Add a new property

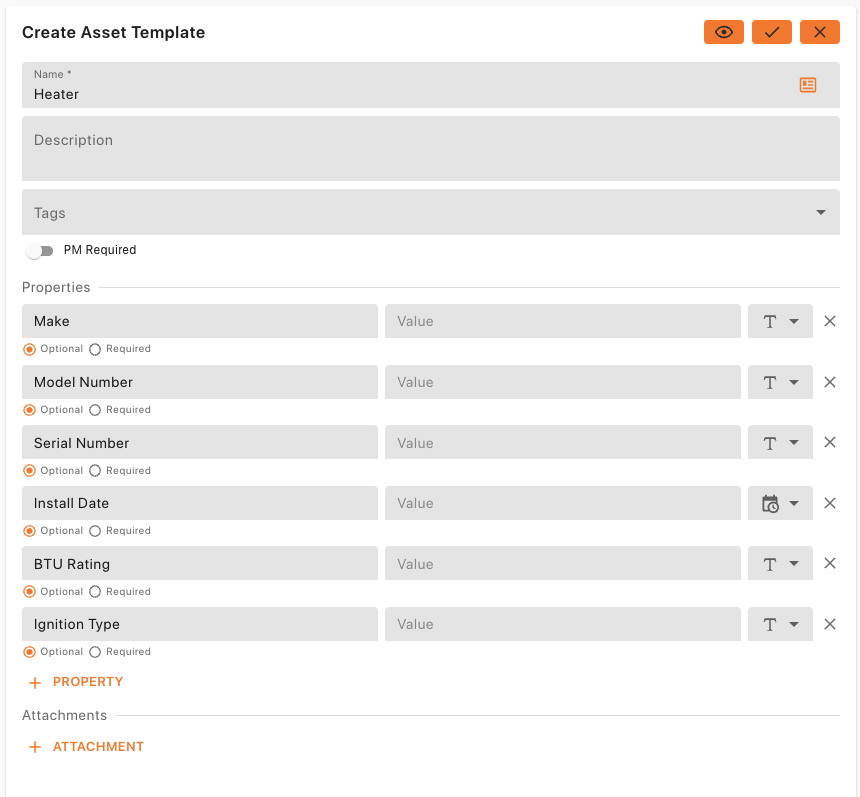tap(76, 682)
